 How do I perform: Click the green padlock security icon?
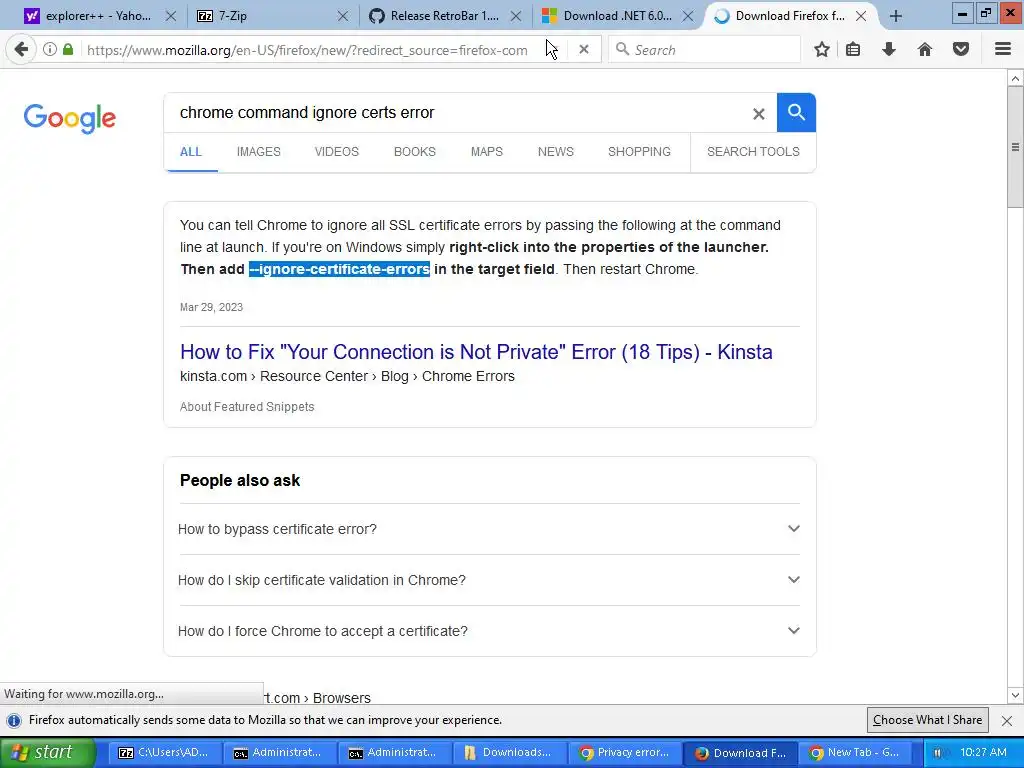point(68,50)
